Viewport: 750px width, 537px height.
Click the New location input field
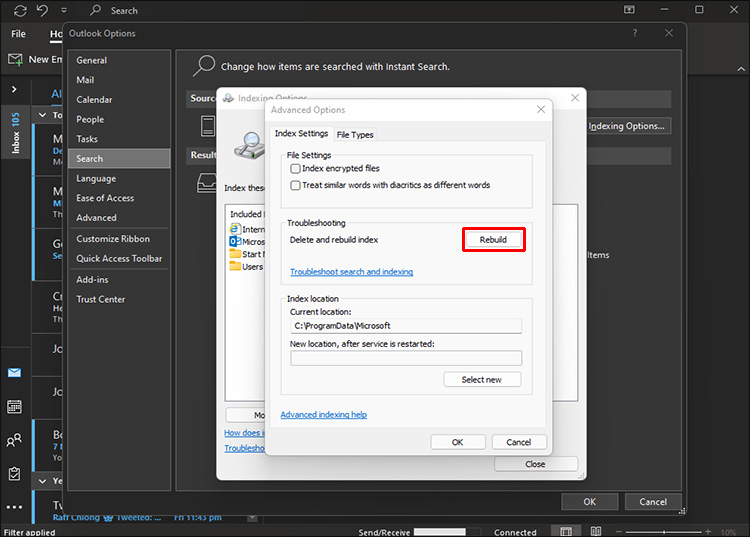point(406,358)
